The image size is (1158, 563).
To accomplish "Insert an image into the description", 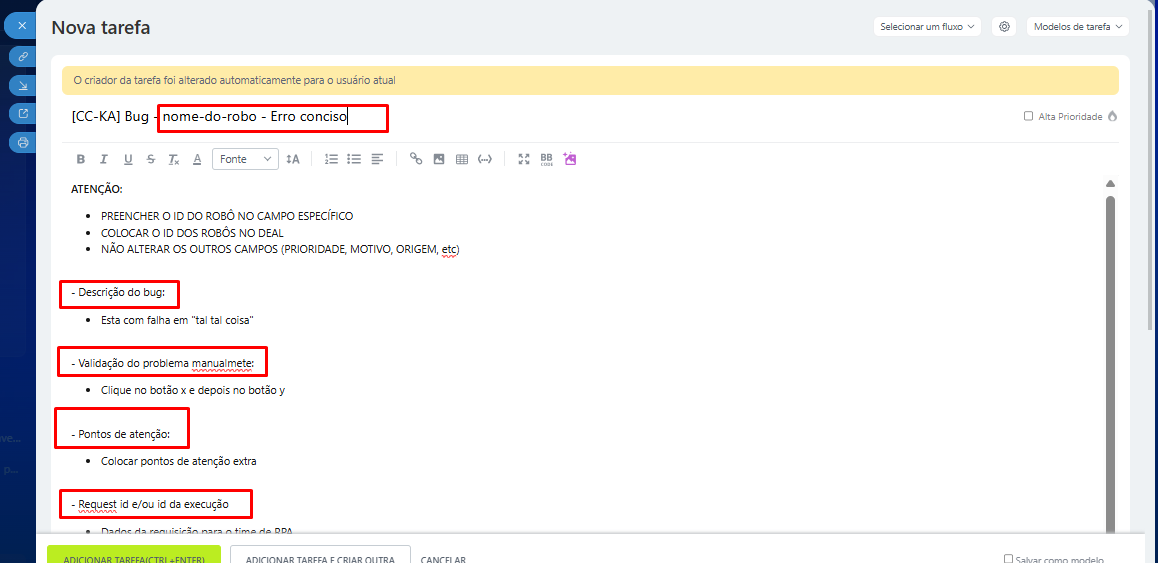I will click(439, 159).
